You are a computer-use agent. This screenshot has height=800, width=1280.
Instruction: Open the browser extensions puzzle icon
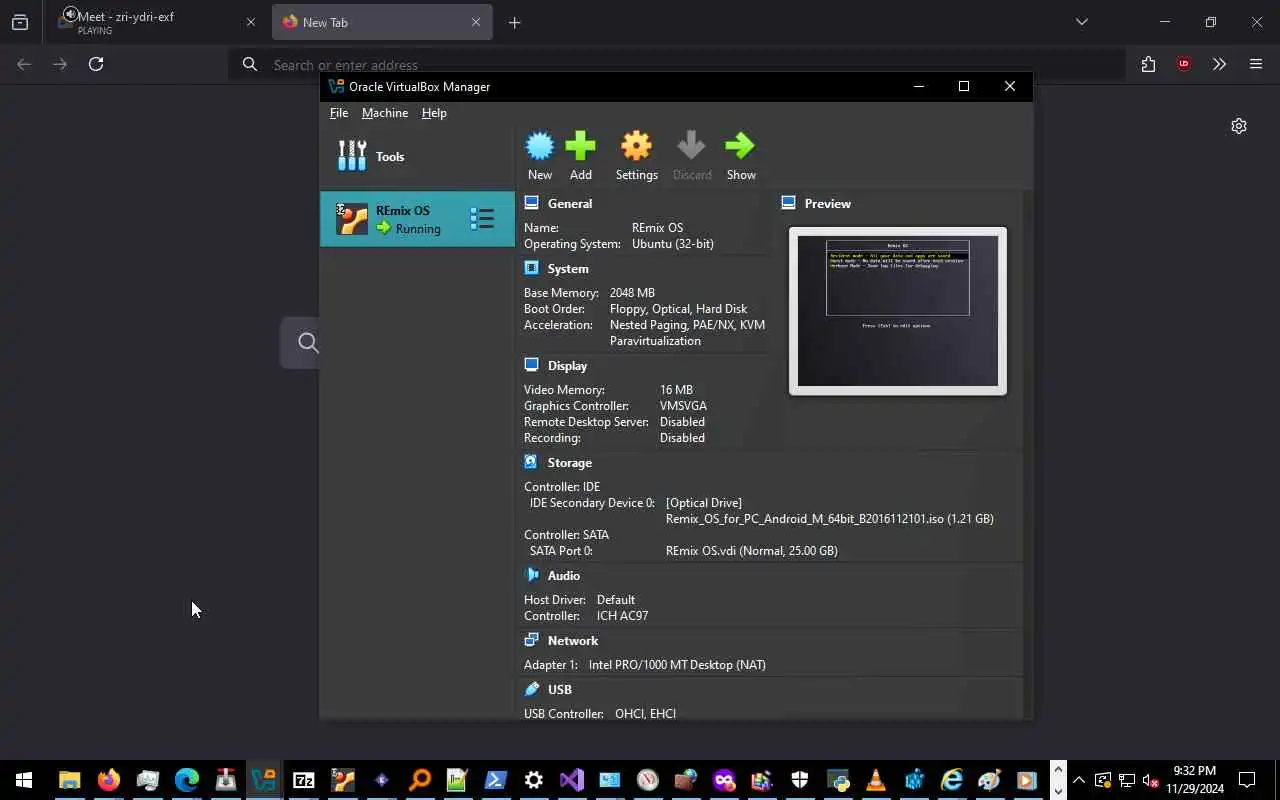pyautogui.click(x=1148, y=64)
